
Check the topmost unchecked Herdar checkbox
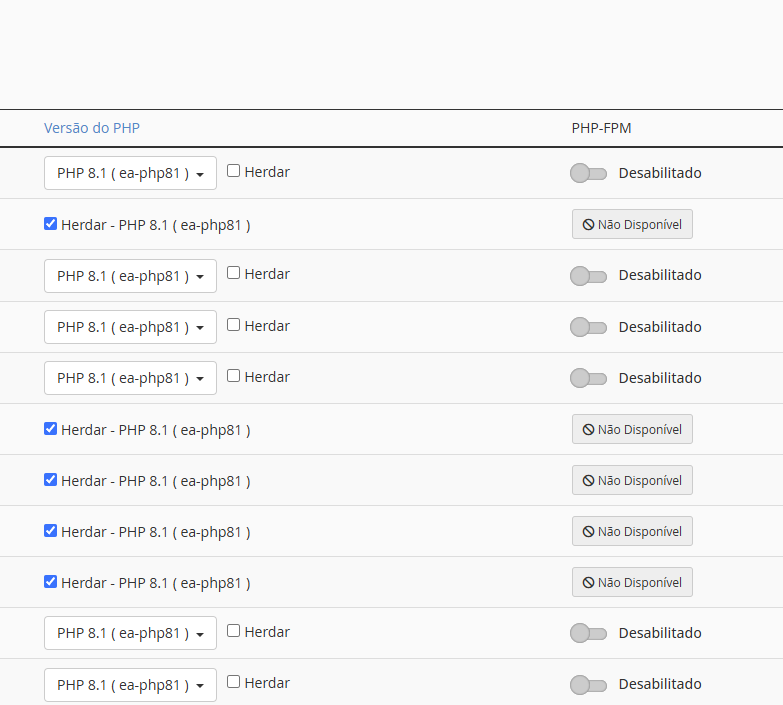233,171
